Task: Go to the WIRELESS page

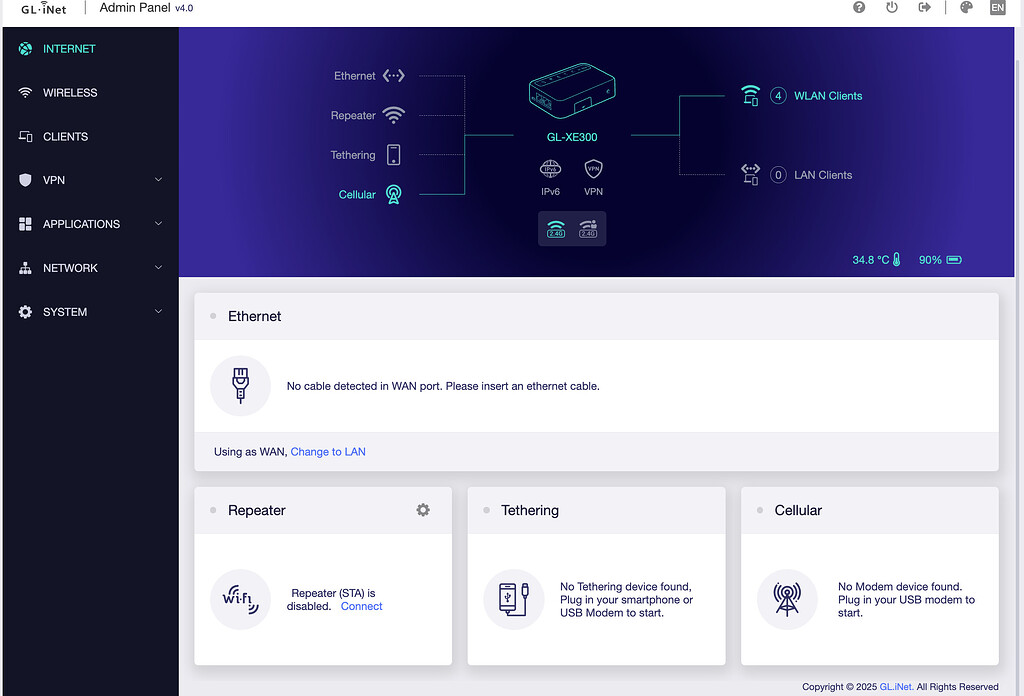Action: pos(70,93)
